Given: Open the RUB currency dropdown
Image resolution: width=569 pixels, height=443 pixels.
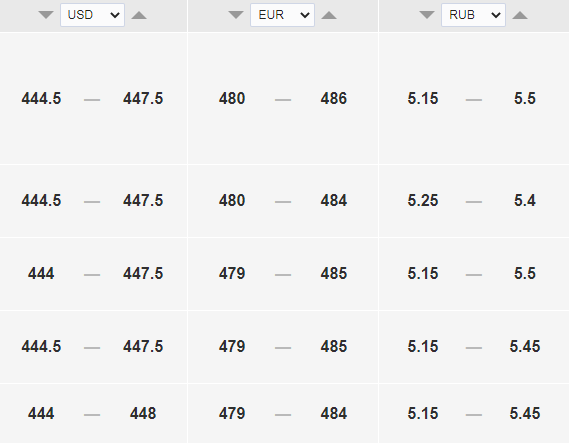Looking at the screenshot, I should (473, 15).
